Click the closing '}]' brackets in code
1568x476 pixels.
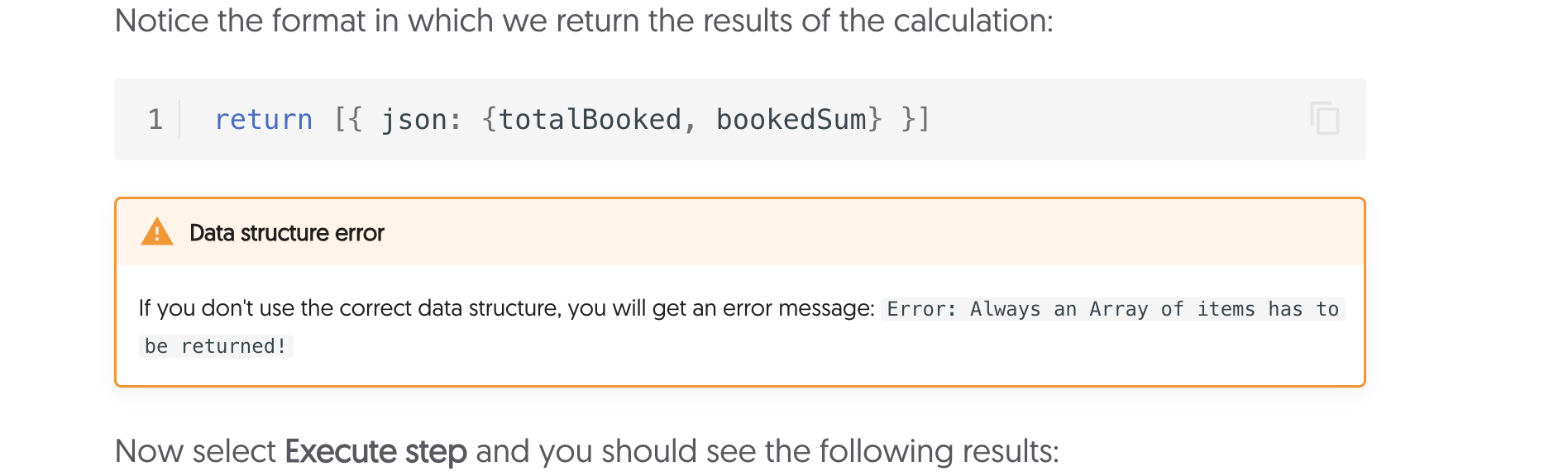tap(915, 119)
